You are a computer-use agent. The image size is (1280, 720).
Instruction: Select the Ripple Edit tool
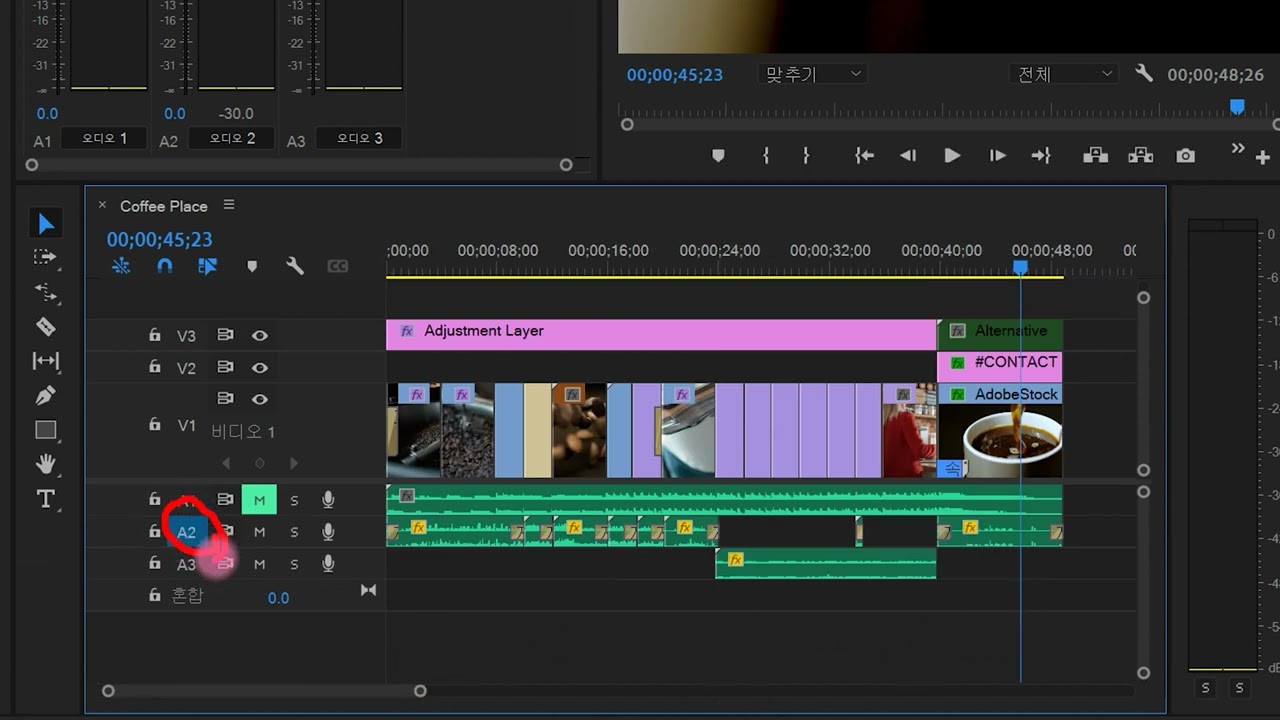(45, 292)
